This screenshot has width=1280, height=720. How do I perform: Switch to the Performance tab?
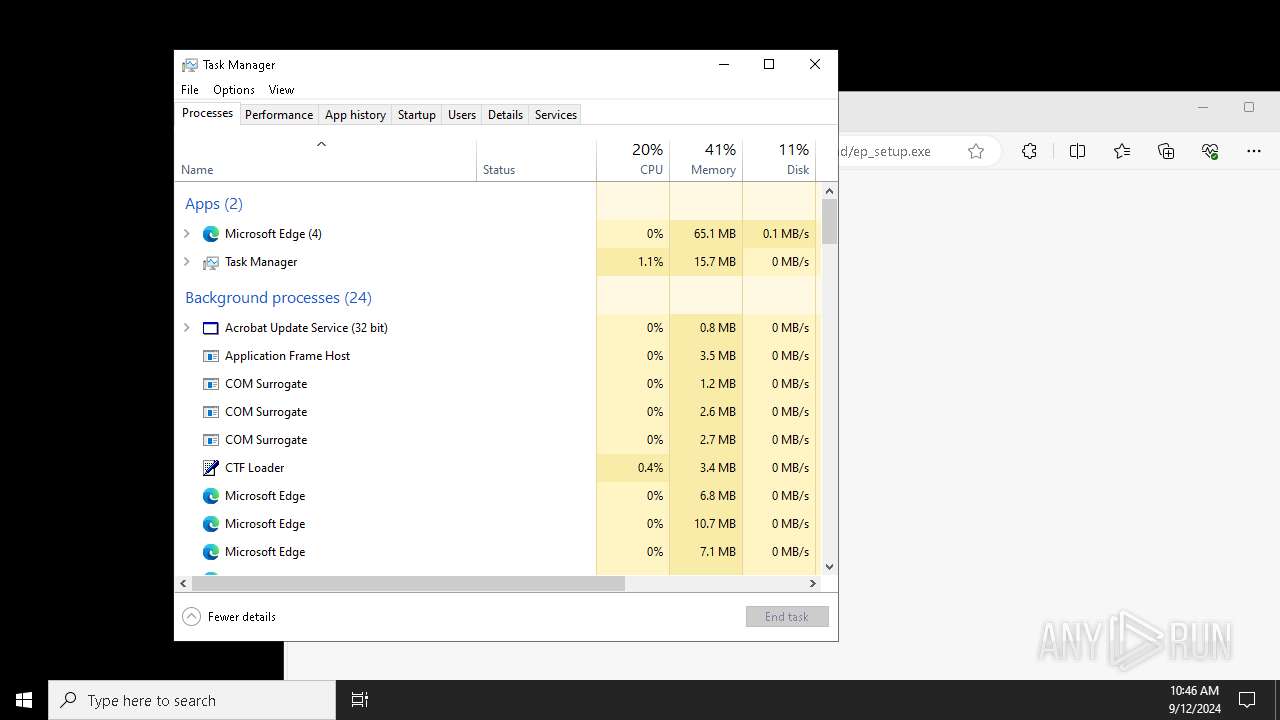click(279, 115)
